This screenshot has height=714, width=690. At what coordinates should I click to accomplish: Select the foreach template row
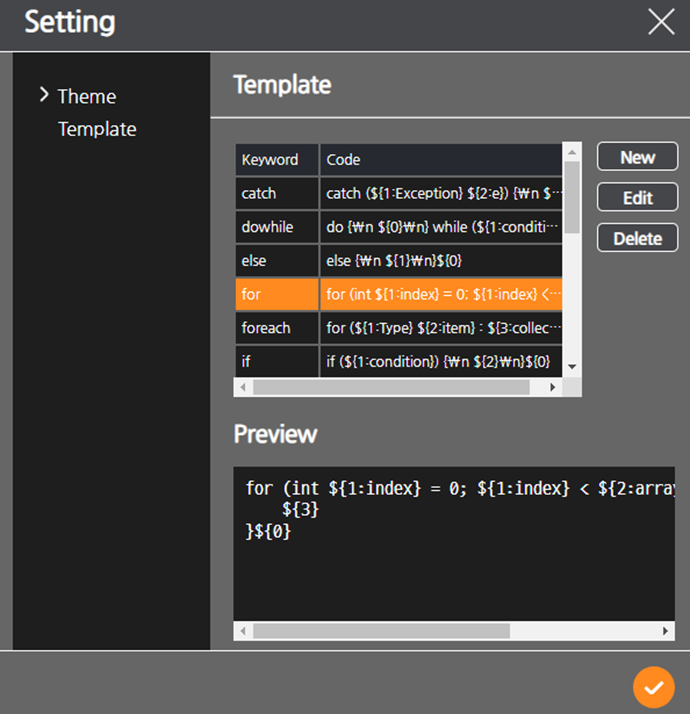coord(277,328)
